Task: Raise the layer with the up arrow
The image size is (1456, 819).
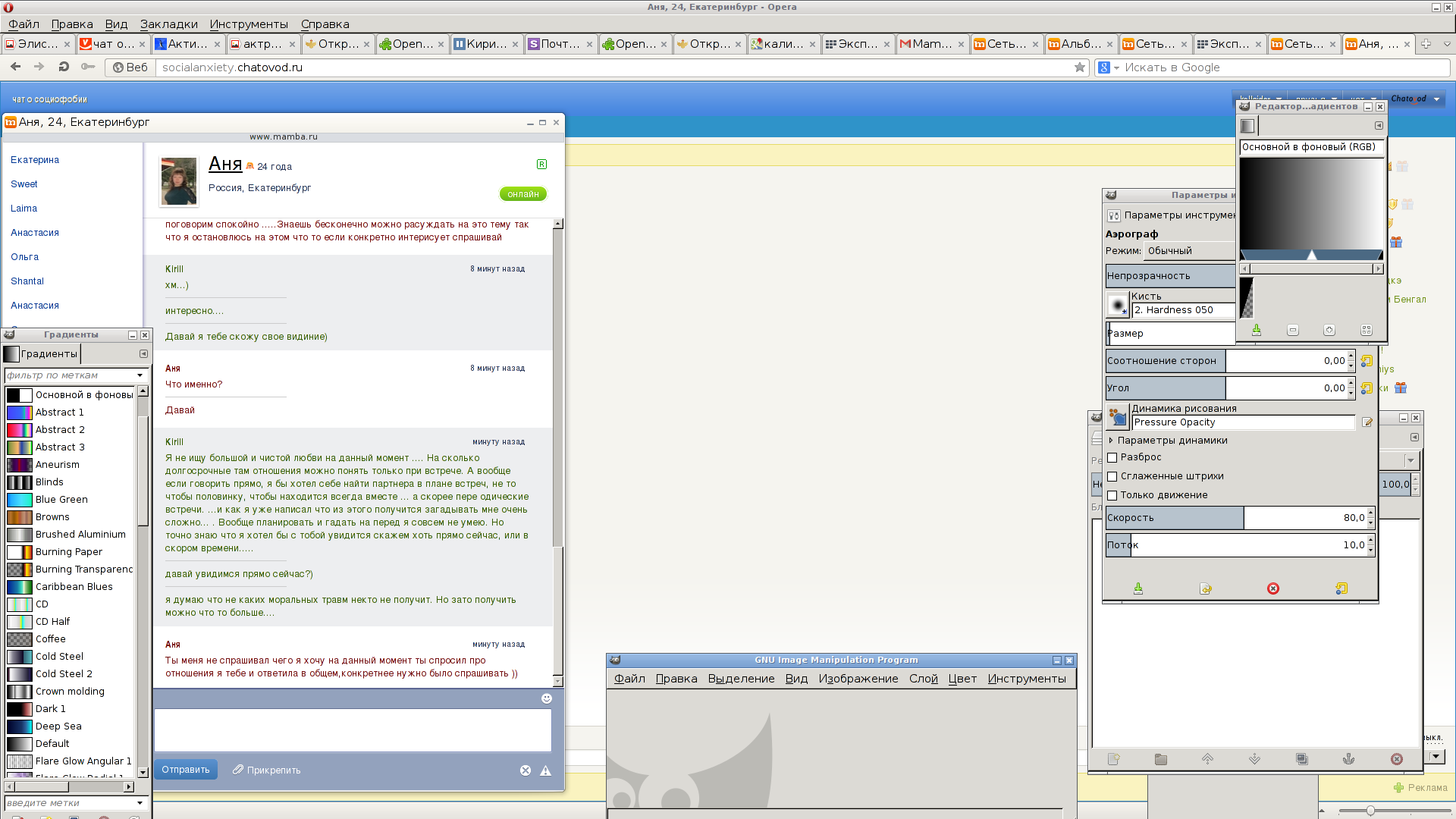Action: tap(1207, 759)
